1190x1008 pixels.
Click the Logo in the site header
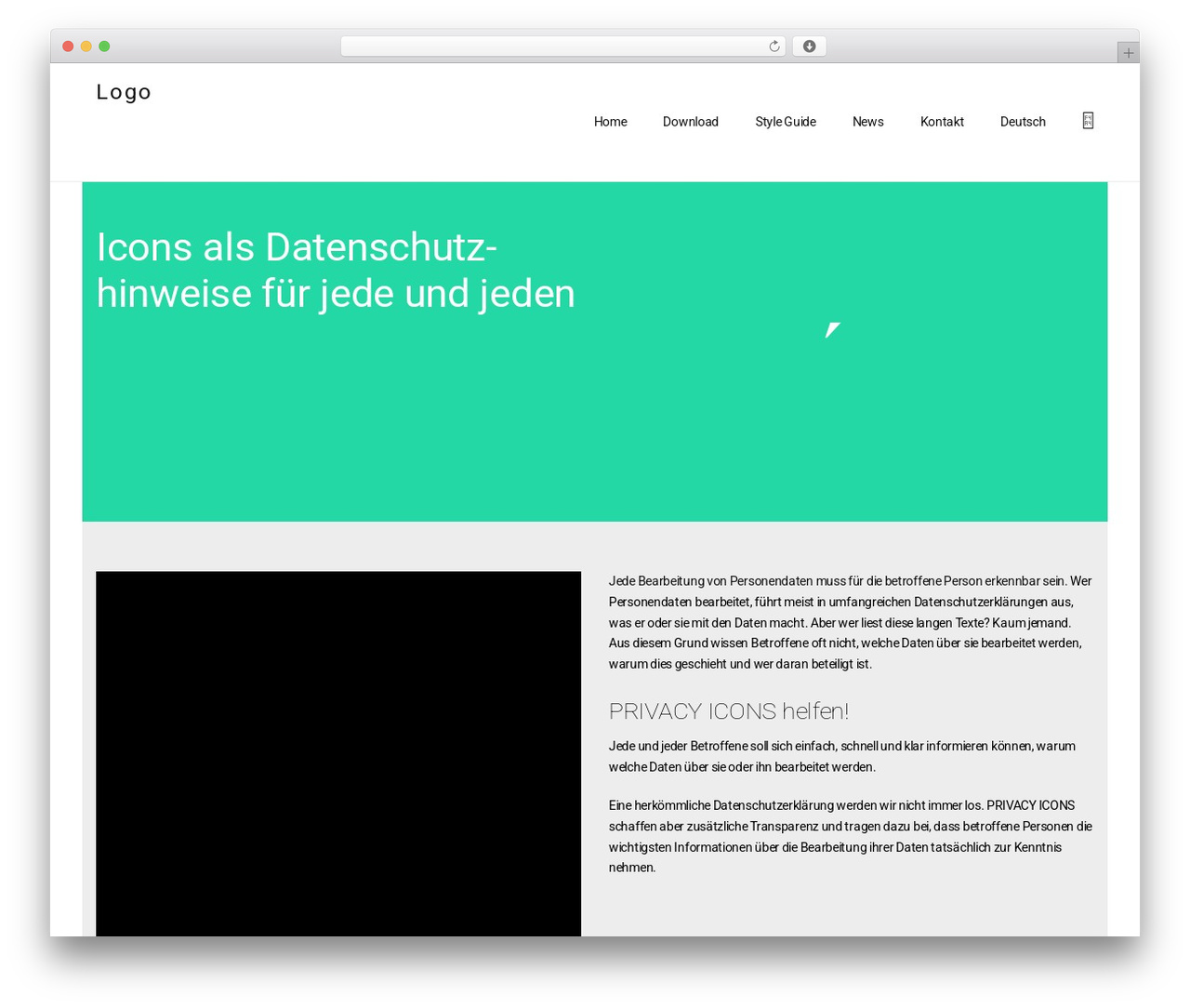click(x=124, y=92)
